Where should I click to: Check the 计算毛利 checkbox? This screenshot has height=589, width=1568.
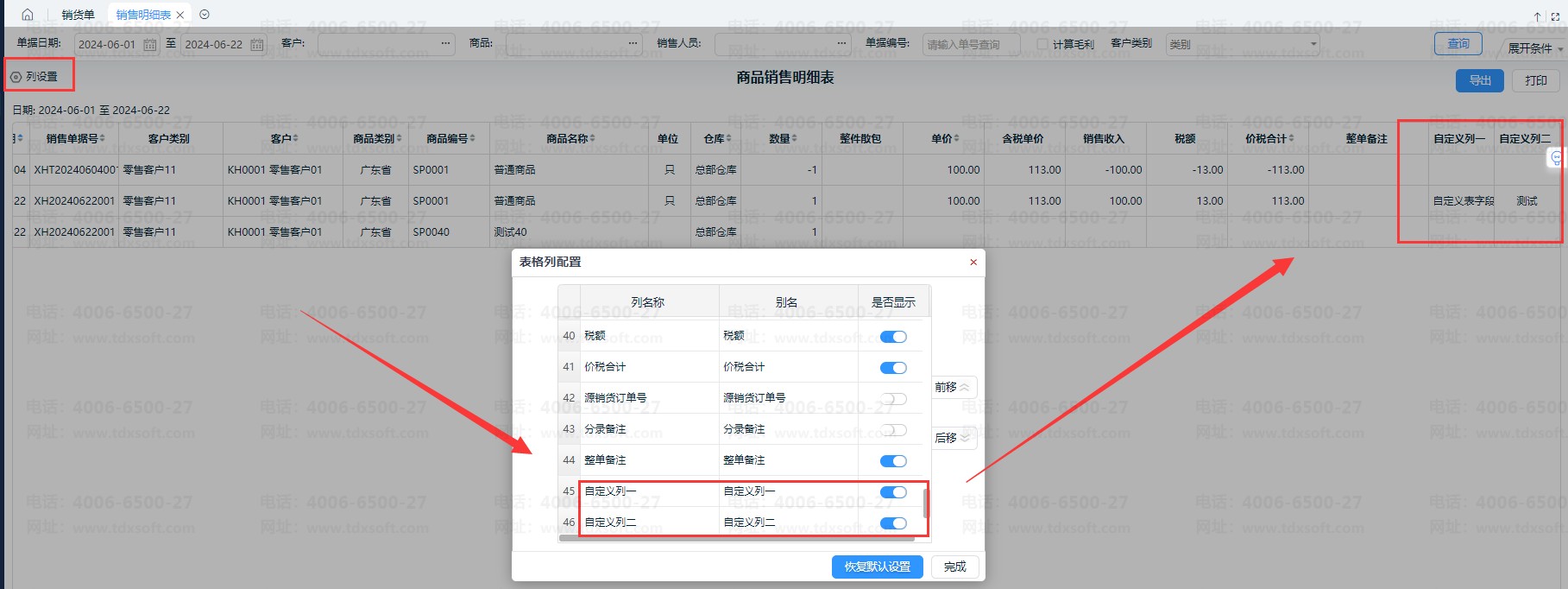click(1042, 44)
